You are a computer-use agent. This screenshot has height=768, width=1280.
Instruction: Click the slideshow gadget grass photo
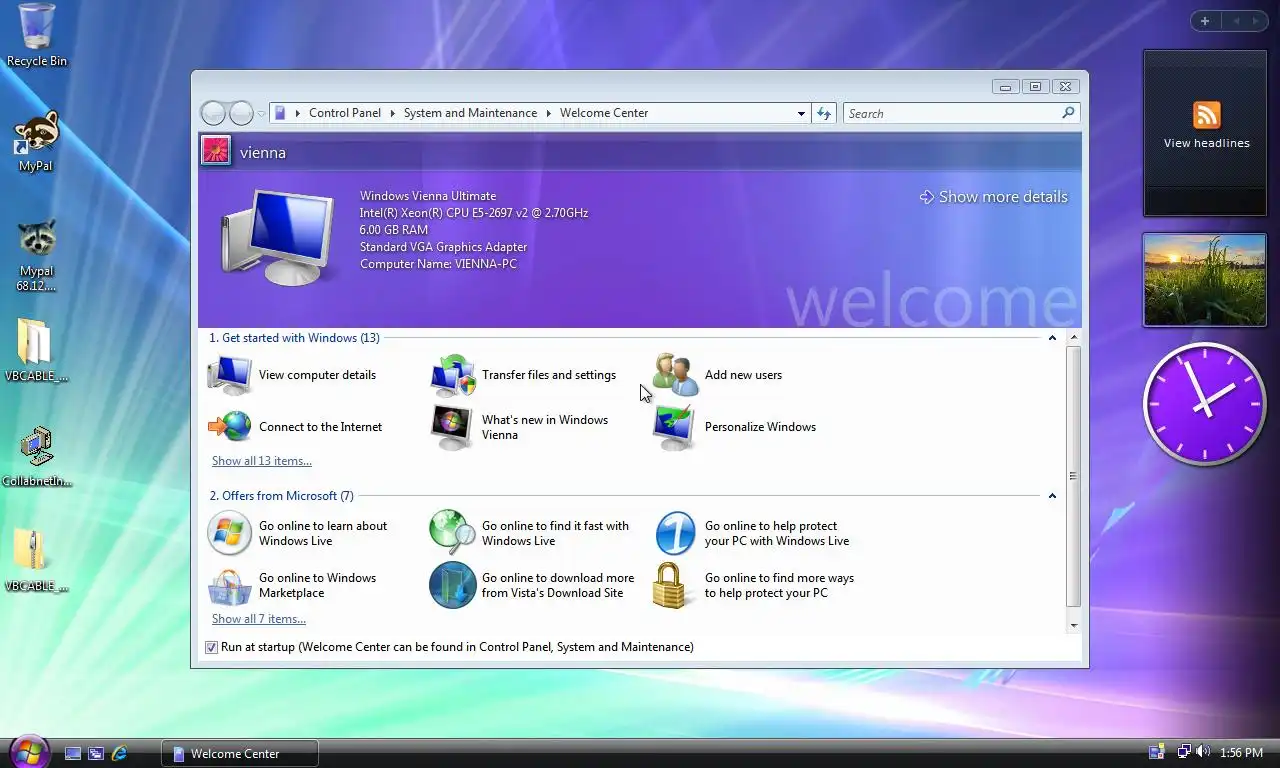(x=1205, y=280)
